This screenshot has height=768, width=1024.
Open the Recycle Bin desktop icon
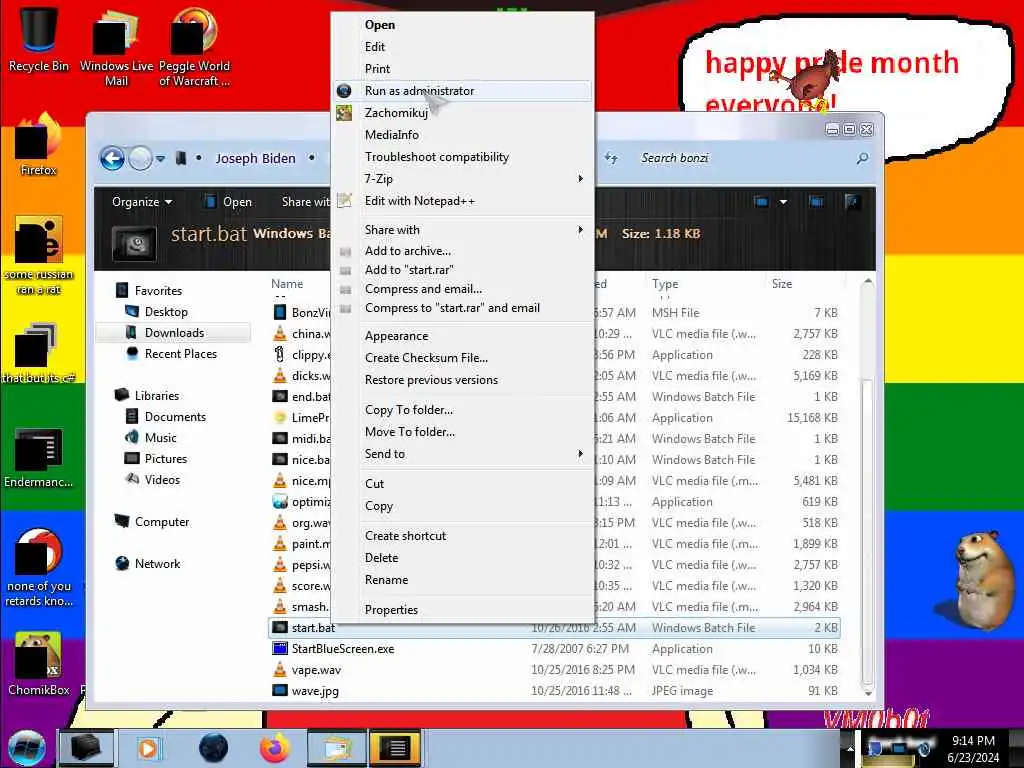coord(38,38)
